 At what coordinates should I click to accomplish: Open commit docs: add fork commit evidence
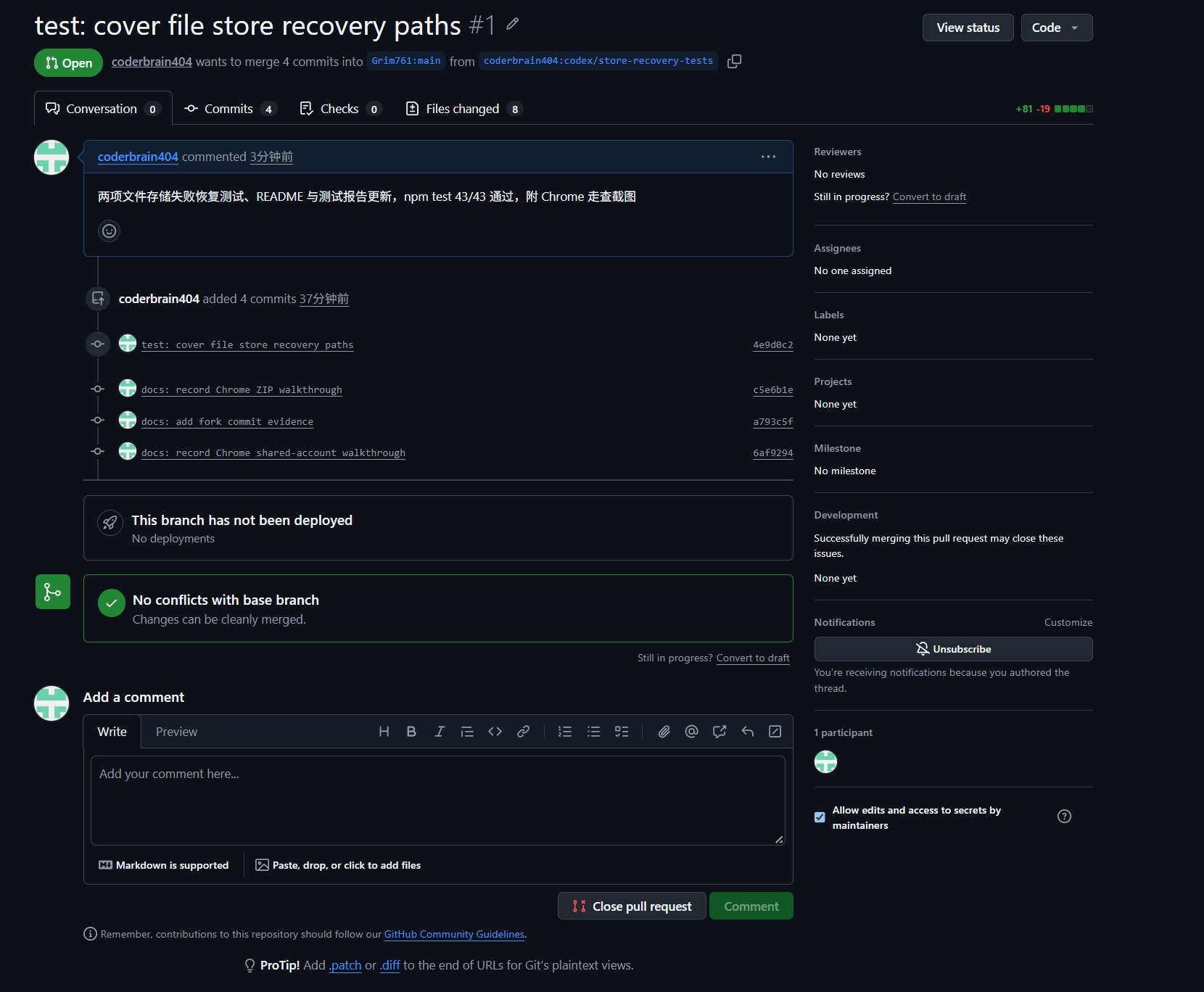(x=227, y=422)
